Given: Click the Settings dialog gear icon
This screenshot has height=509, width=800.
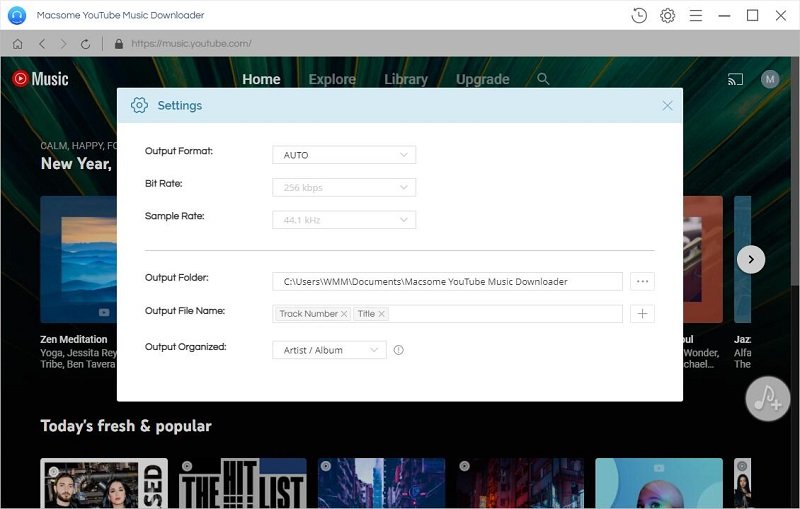Looking at the screenshot, I should pyautogui.click(x=139, y=106).
